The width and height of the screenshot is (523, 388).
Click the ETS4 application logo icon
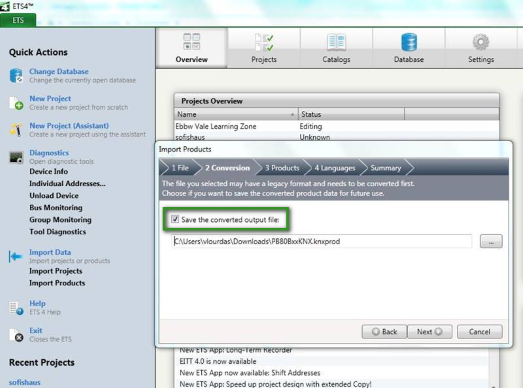(x=5, y=6)
